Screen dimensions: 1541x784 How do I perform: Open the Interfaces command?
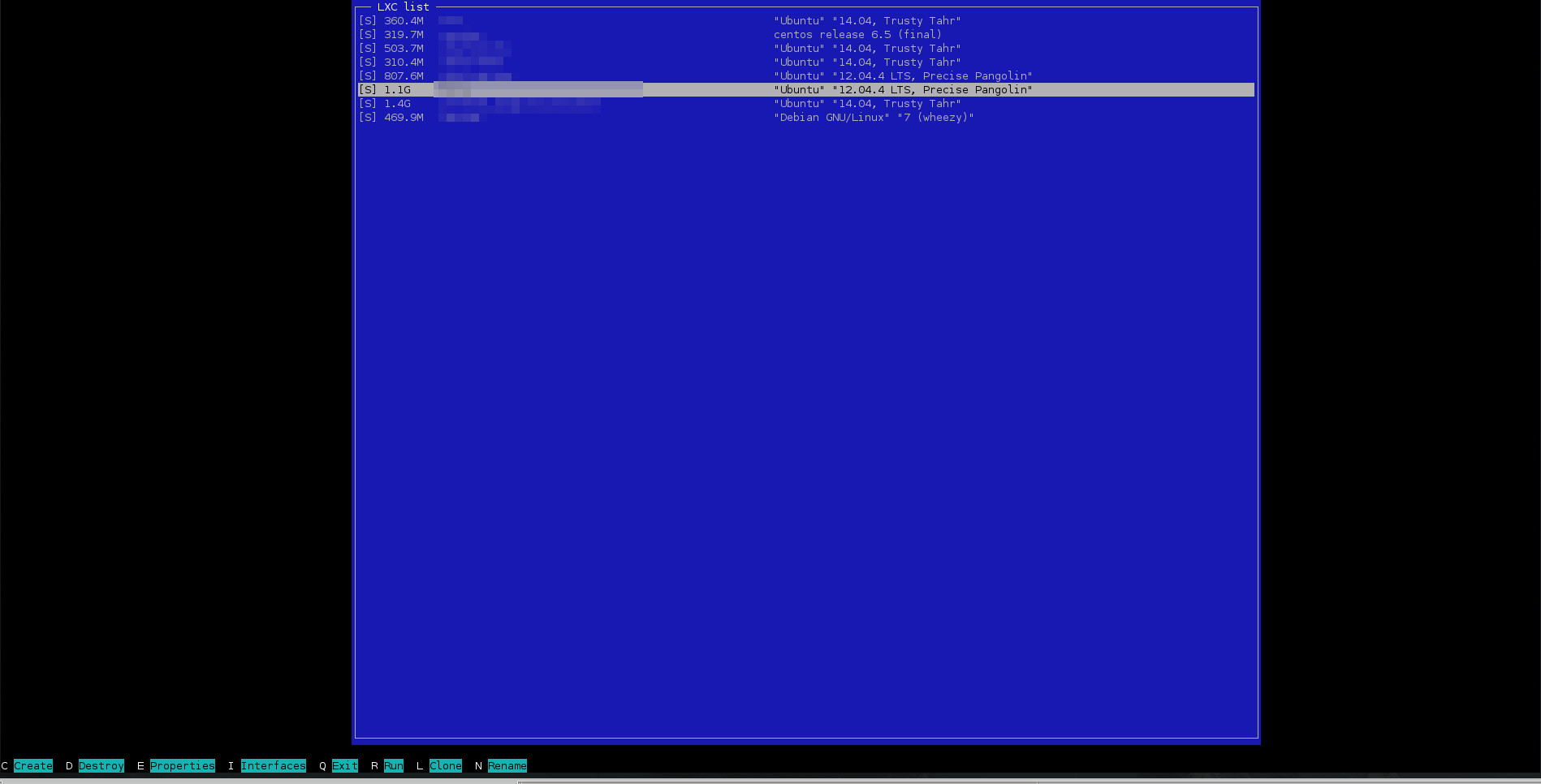pyautogui.click(x=274, y=765)
